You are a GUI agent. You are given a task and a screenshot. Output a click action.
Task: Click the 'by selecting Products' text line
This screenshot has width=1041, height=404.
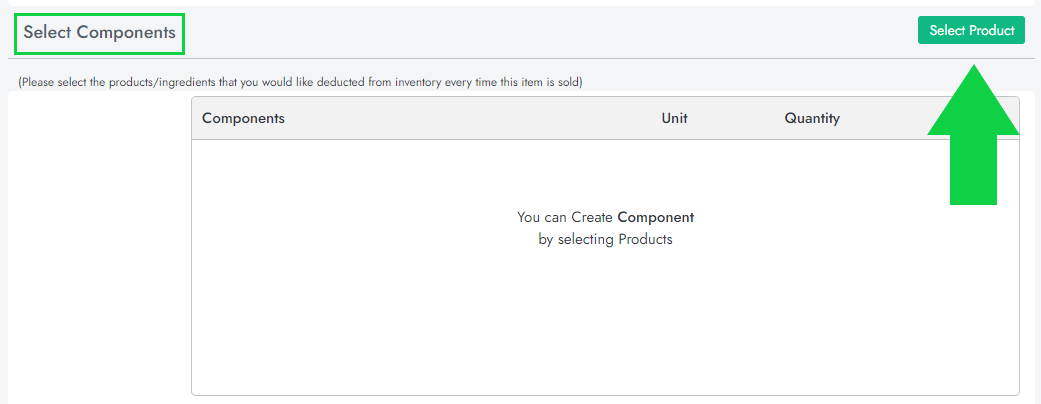[x=605, y=239]
